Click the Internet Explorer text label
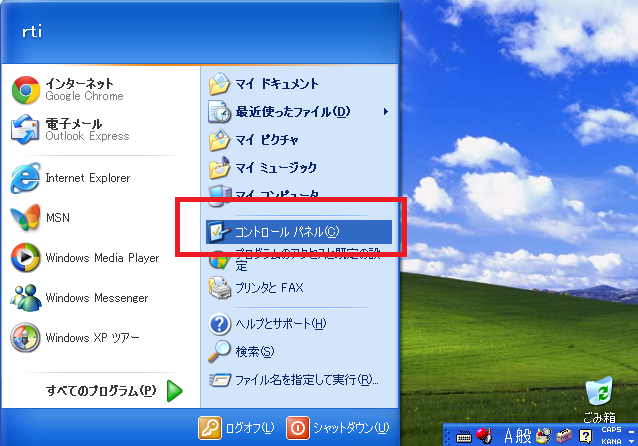638x446 pixels. coord(87,178)
